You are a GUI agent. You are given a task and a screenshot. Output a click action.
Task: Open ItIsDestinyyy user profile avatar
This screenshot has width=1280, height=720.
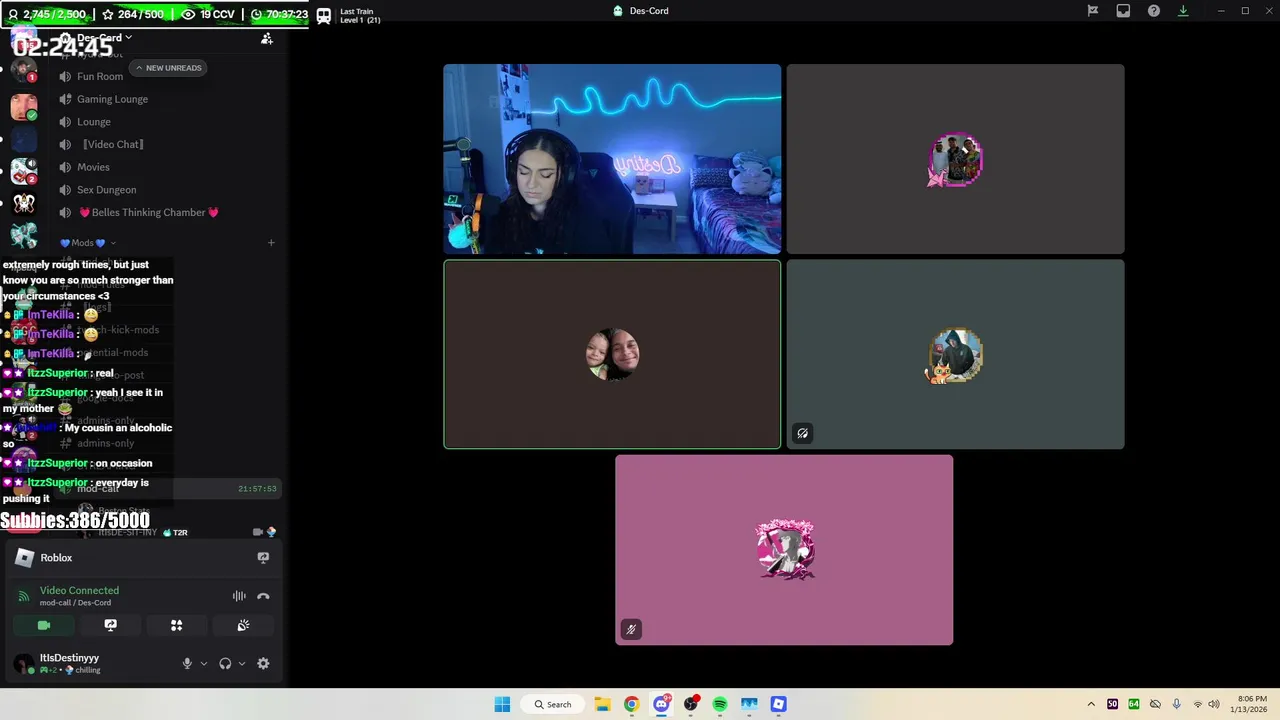click(23, 663)
